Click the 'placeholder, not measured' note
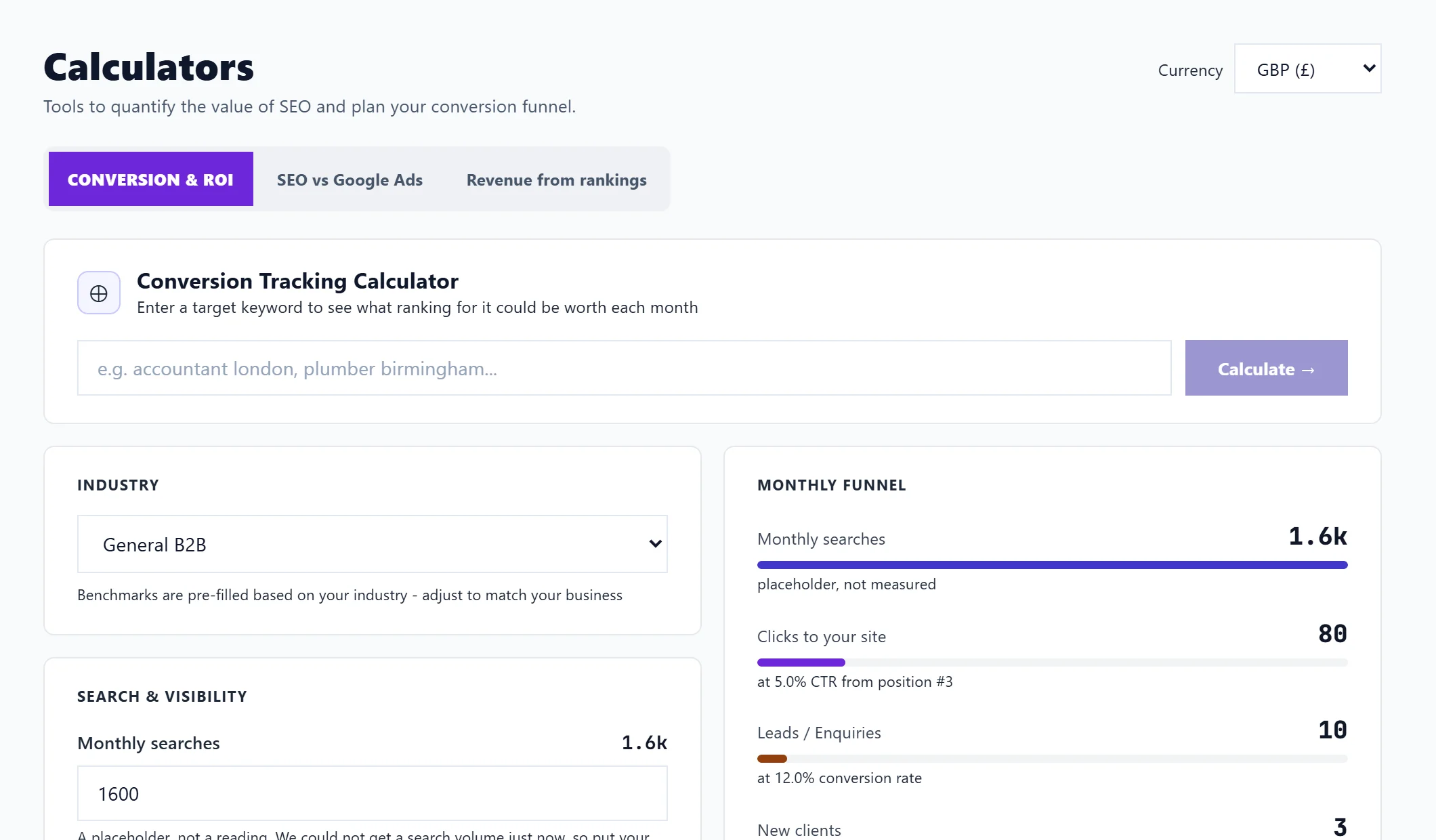 847,585
